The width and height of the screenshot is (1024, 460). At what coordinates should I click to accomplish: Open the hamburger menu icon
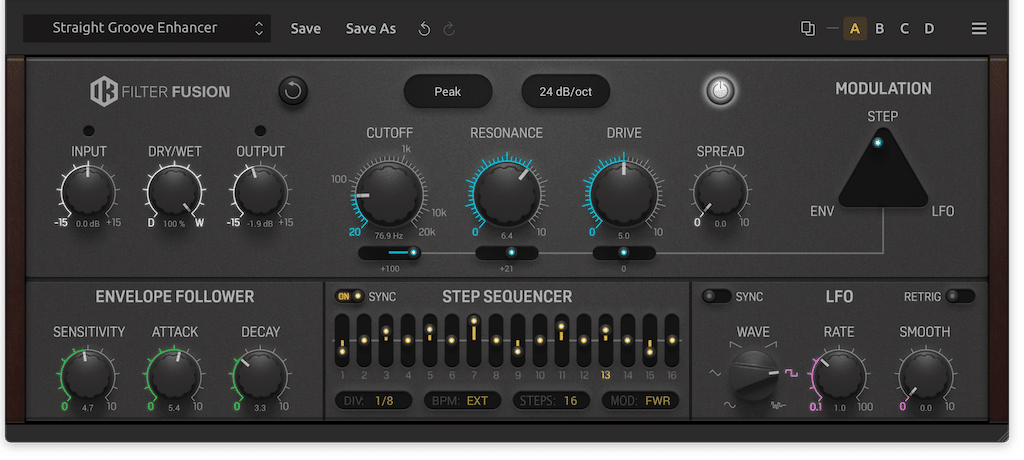click(978, 29)
